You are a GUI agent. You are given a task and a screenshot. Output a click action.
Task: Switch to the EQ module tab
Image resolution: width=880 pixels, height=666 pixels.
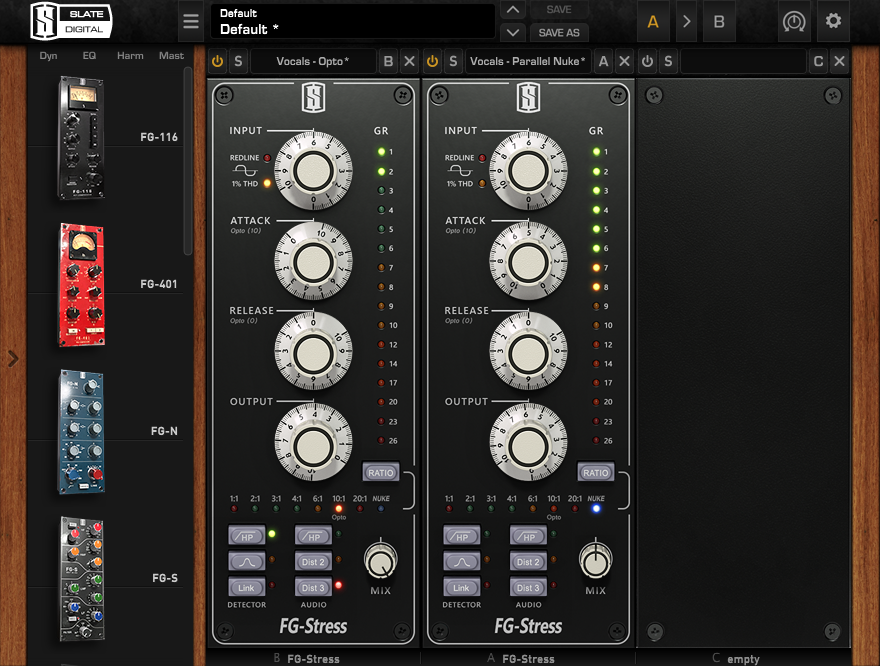click(88, 56)
